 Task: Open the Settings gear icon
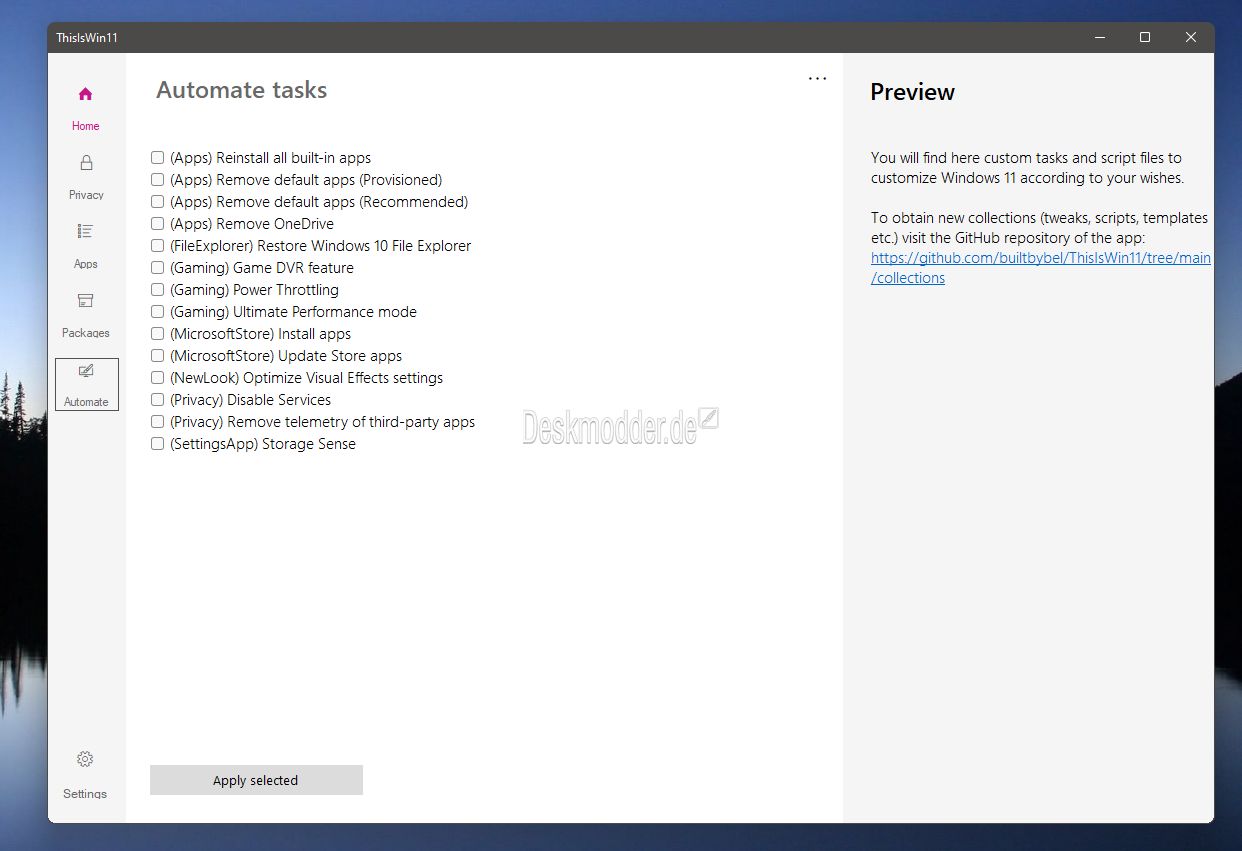pos(85,759)
